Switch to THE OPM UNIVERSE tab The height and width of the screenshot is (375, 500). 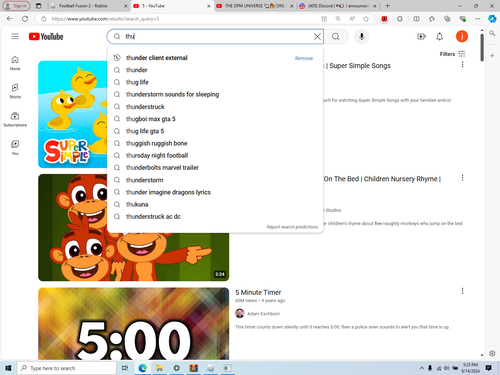(255, 6)
